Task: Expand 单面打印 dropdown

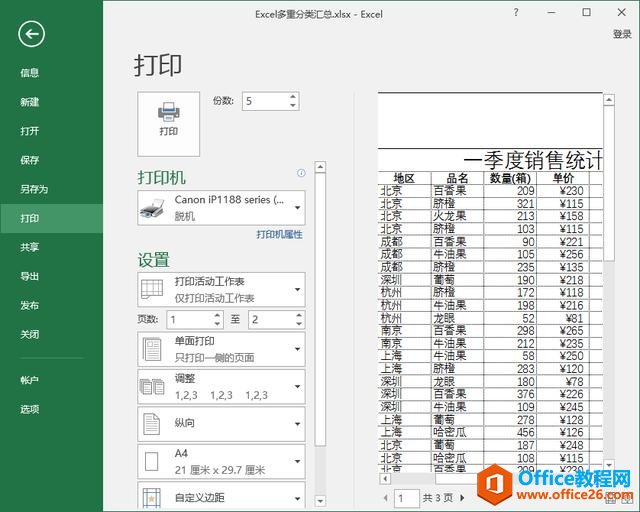Action: pyautogui.click(x=221, y=349)
